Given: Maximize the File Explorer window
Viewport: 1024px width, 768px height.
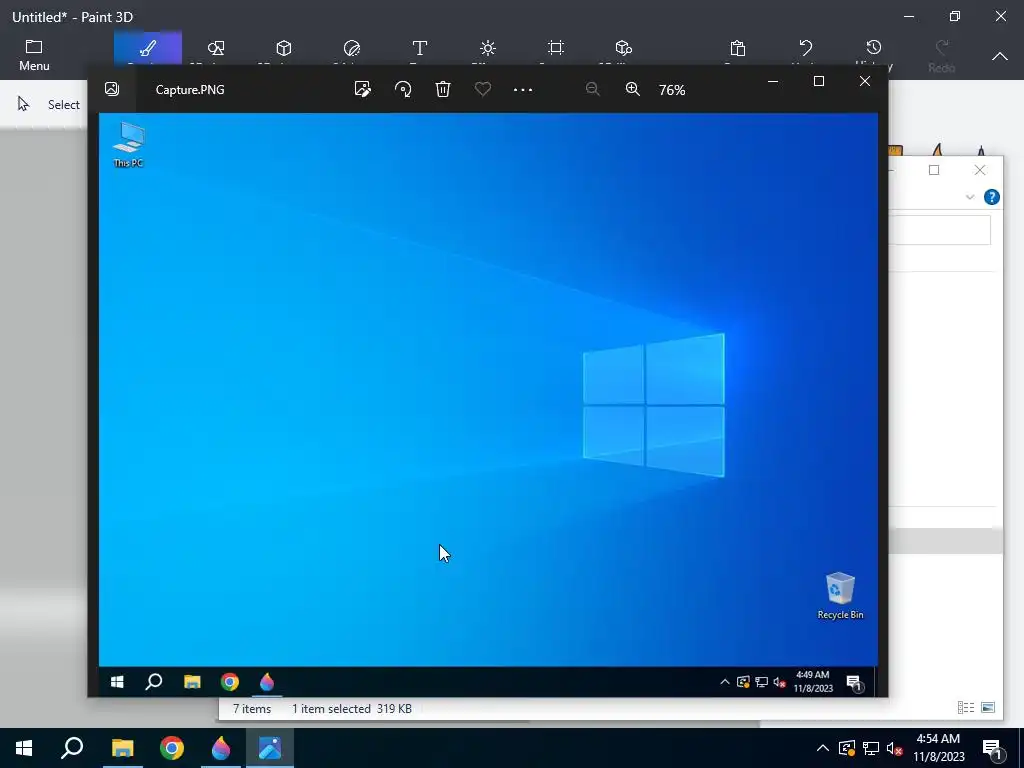Looking at the screenshot, I should [x=934, y=170].
